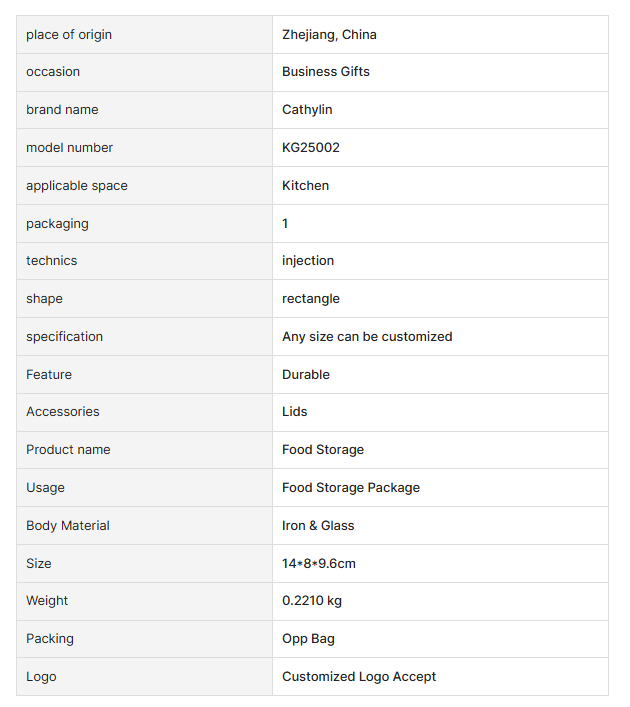Click the weight value '0.2210 kg'
The image size is (630, 707).
tap(312, 601)
